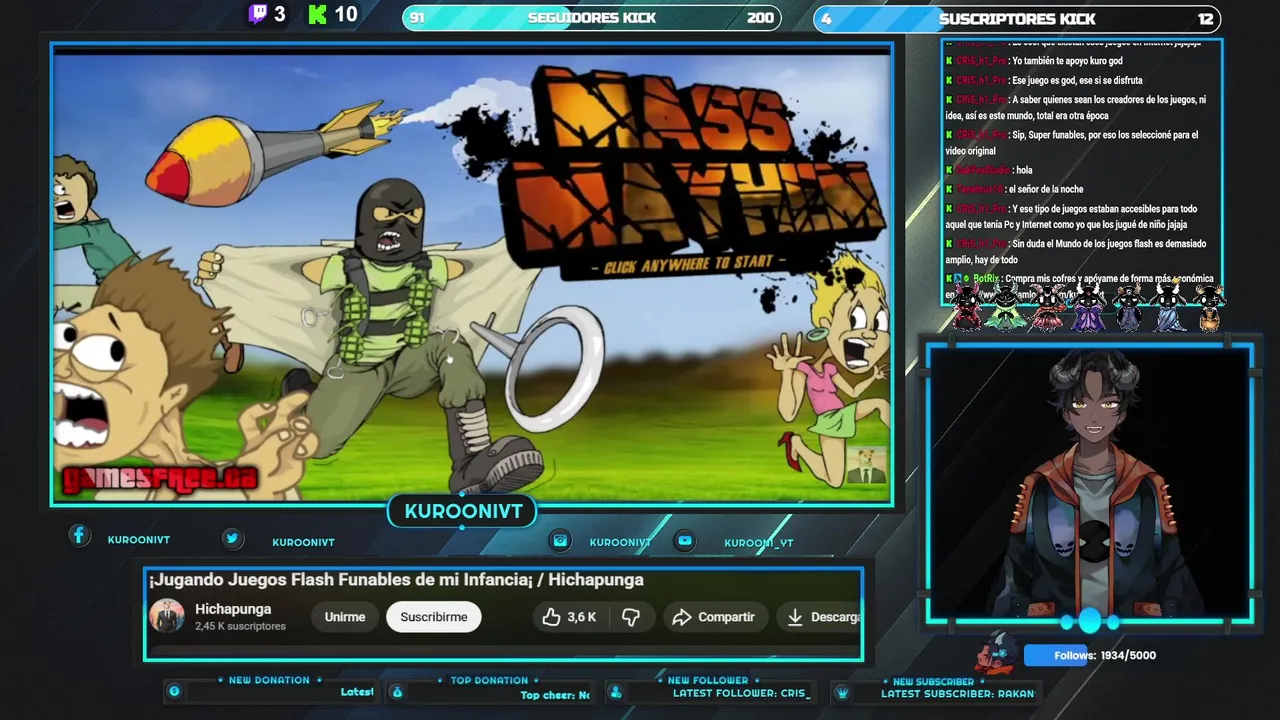Click the coin icon under New Donation
Viewport: 1280px width, 720px height.
click(x=174, y=691)
